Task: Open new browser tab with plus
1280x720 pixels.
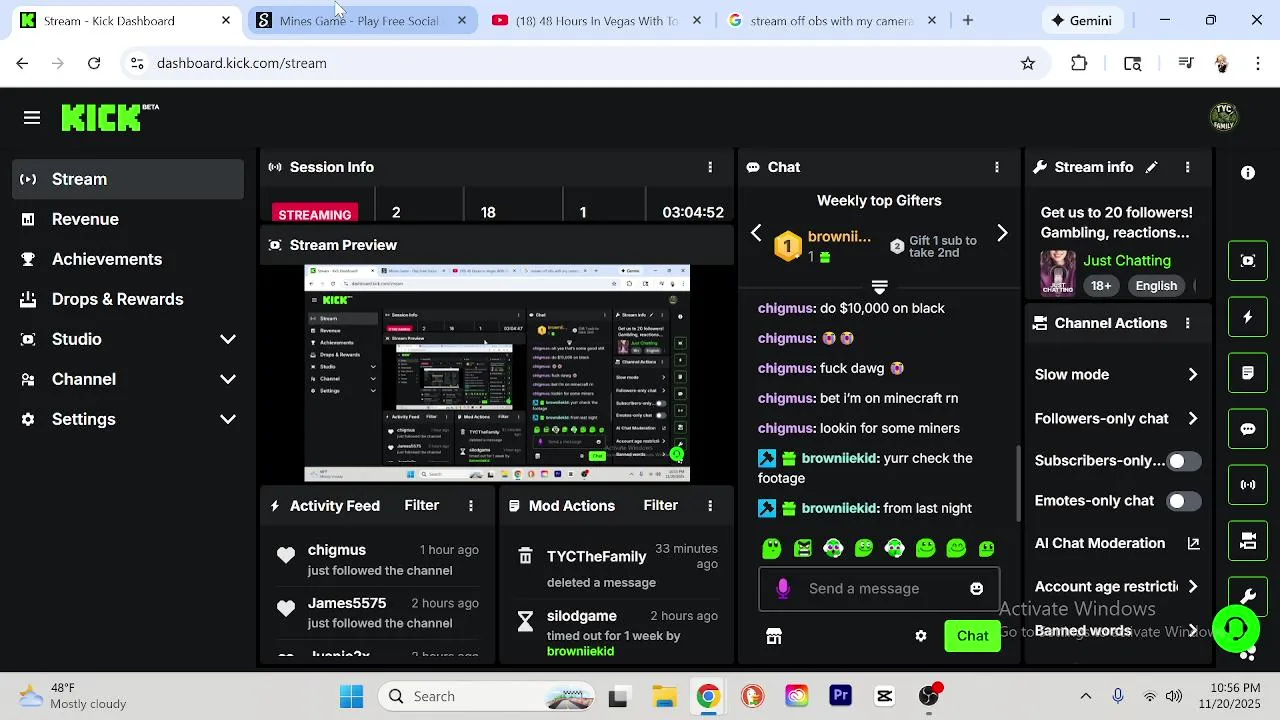Action: (967, 20)
